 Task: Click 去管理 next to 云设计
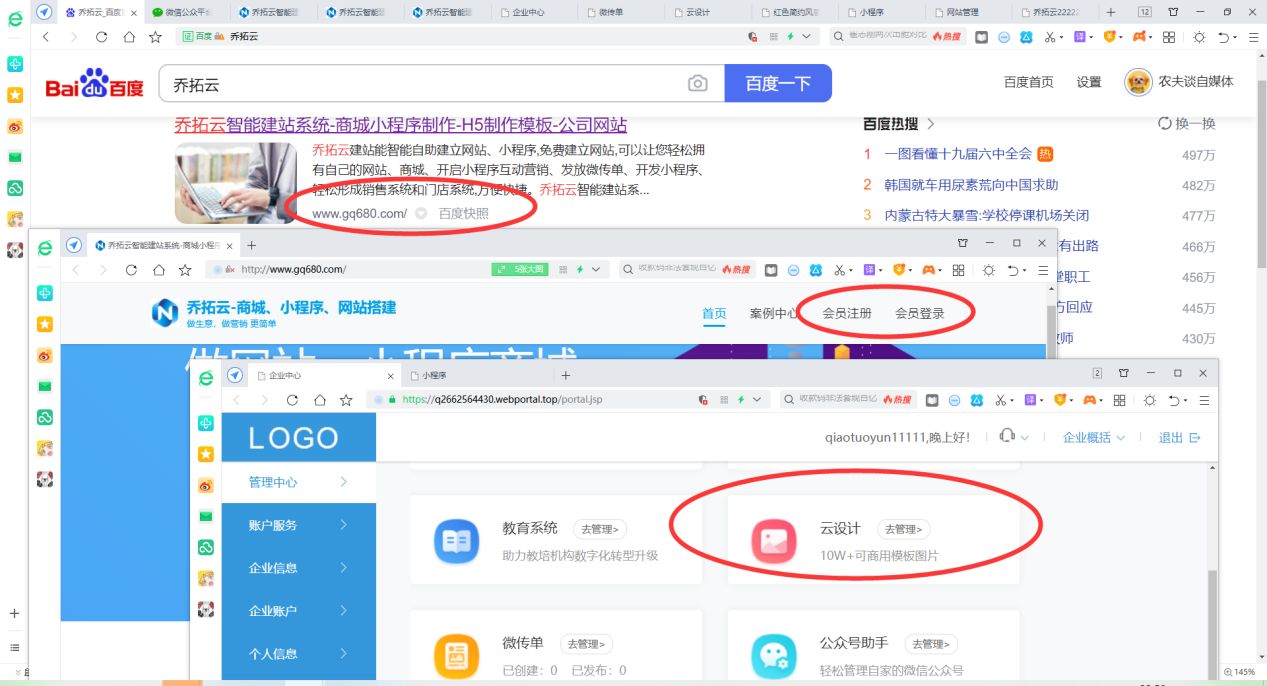[x=904, y=529]
